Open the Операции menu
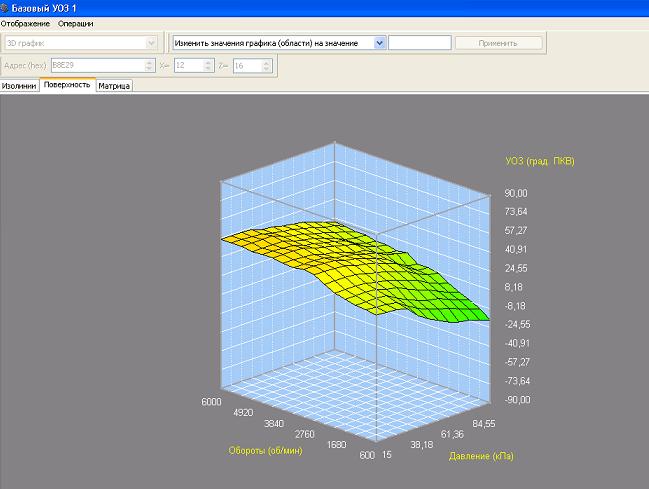Viewport: 649px width, 489px height. point(78,23)
